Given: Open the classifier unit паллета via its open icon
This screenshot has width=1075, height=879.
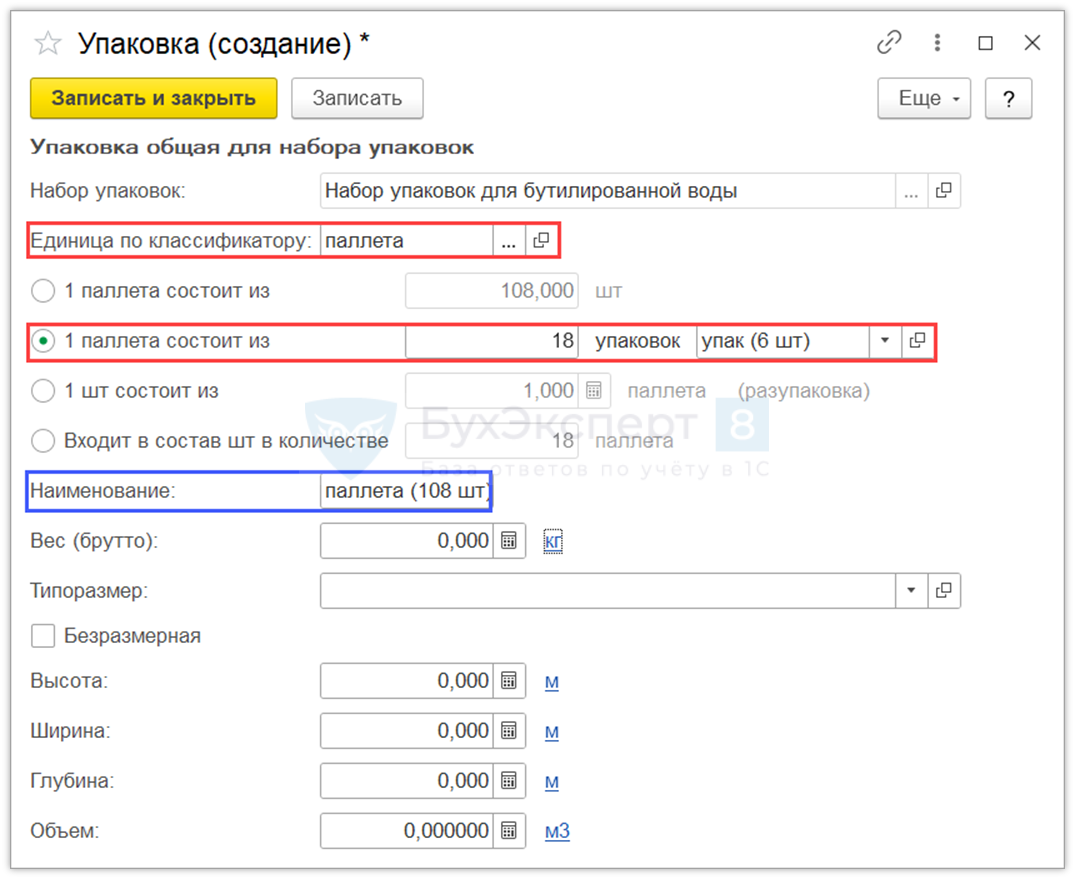Looking at the screenshot, I should point(541,241).
